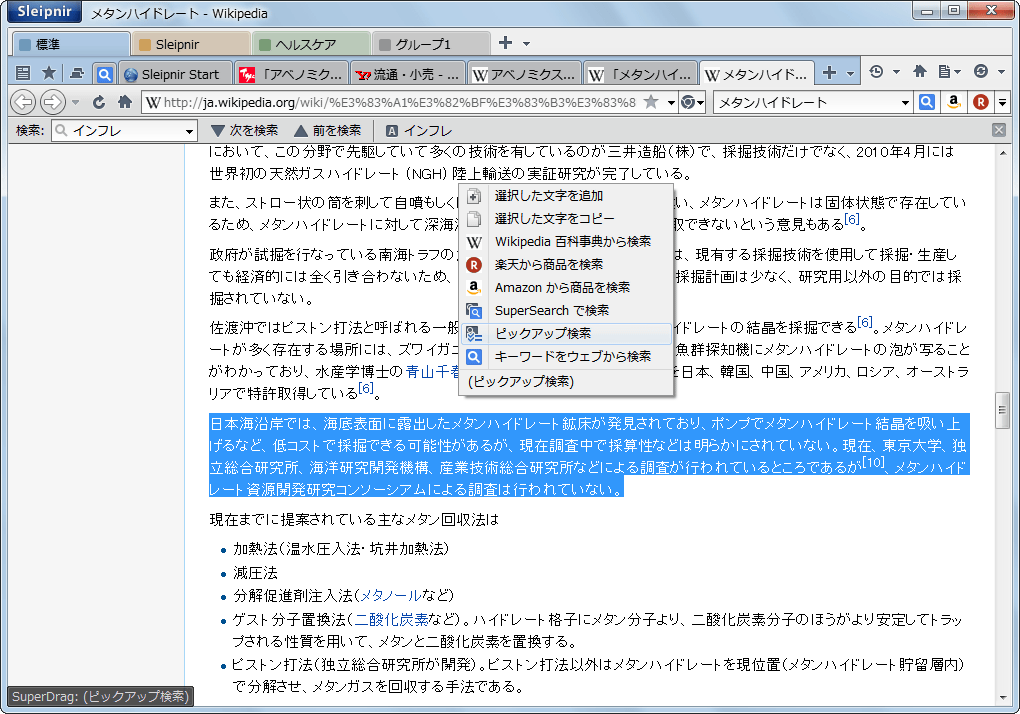Go back with the left arrow button
This screenshot has height=714, width=1020.
[x=24, y=102]
